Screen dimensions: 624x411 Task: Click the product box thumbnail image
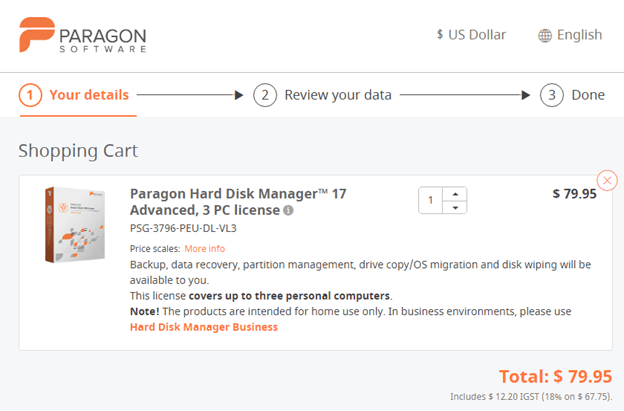[75, 225]
